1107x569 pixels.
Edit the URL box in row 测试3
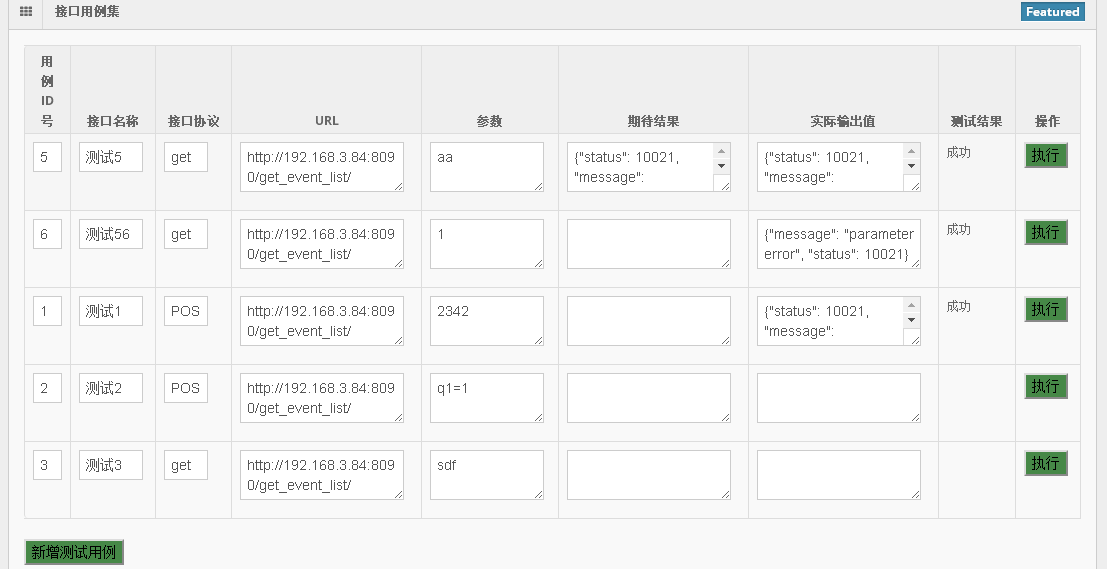click(x=322, y=474)
